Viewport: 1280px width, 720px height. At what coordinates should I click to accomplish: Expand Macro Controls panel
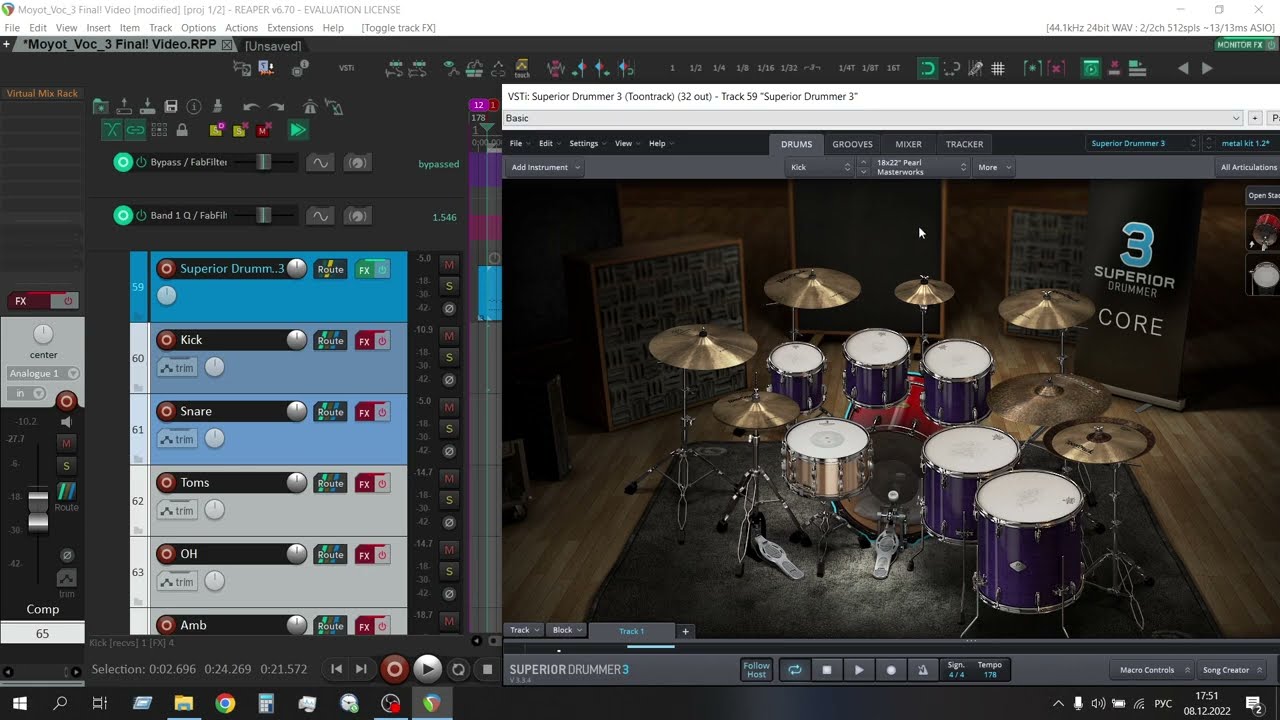tap(1152, 670)
